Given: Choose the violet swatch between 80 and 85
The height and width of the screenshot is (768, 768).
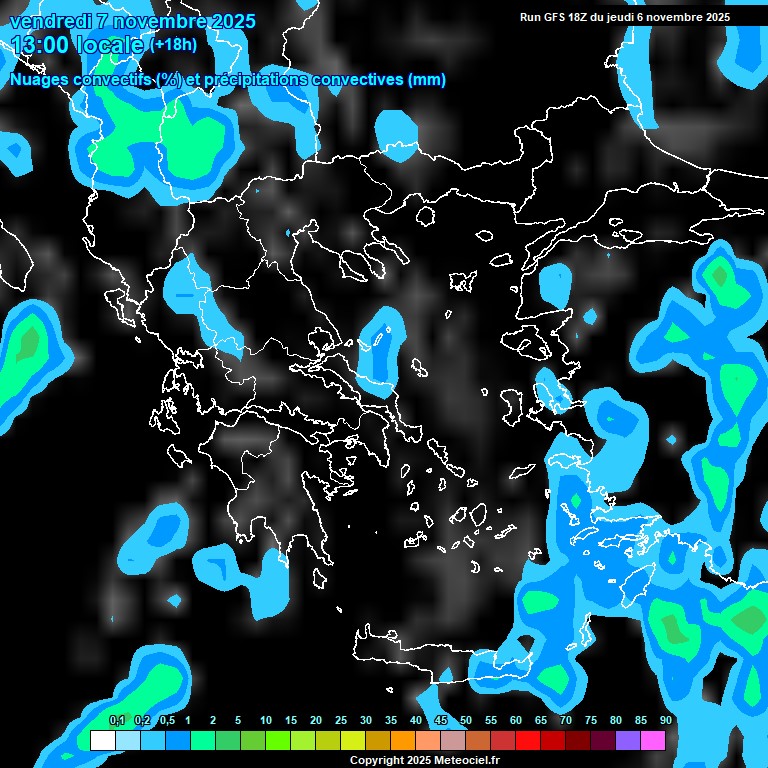Looking at the screenshot, I should click(x=628, y=740).
